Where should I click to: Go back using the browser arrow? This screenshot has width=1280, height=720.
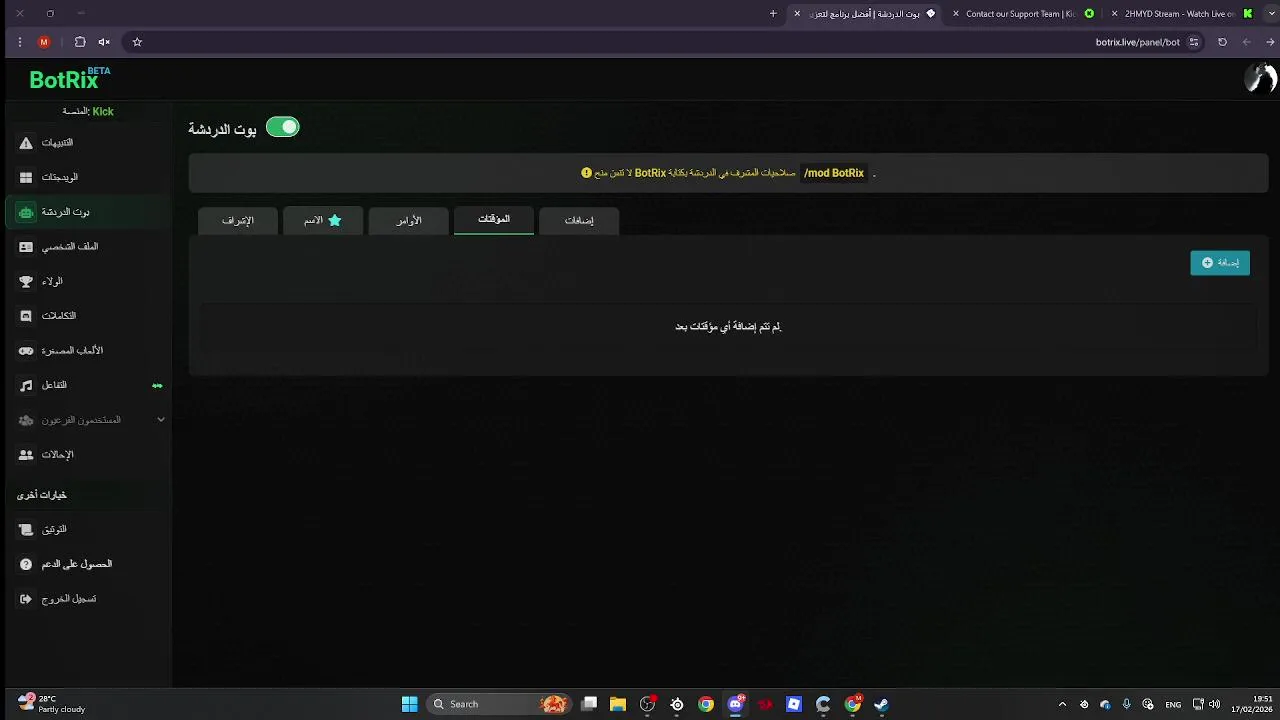point(1246,42)
